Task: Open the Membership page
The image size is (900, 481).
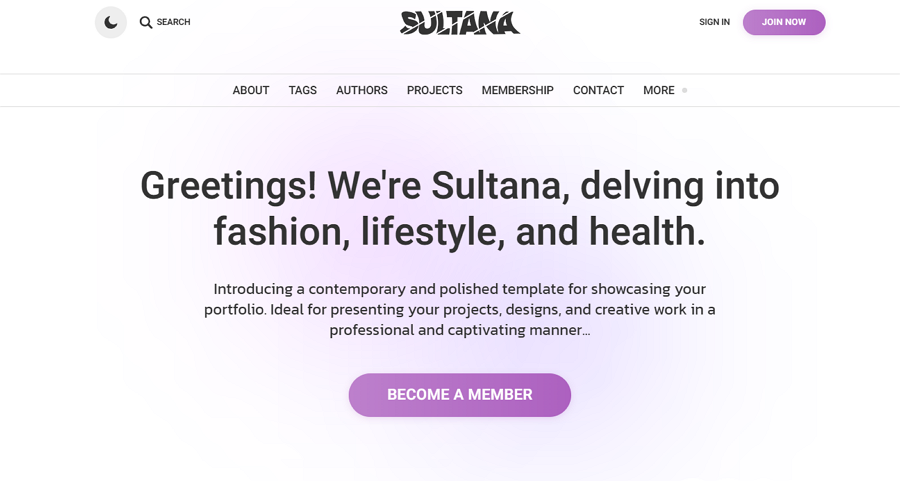Action: click(x=517, y=90)
